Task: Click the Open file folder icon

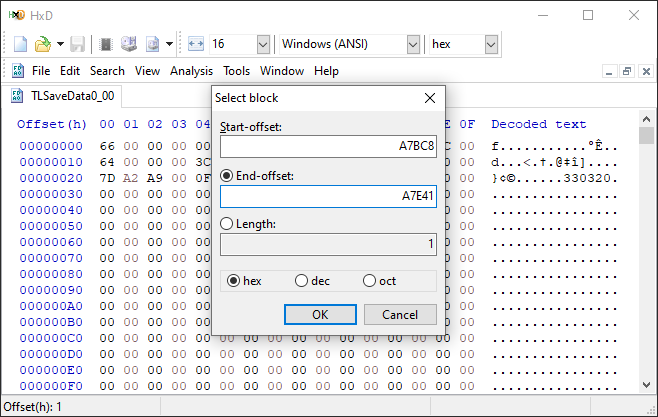Action: 43,44
